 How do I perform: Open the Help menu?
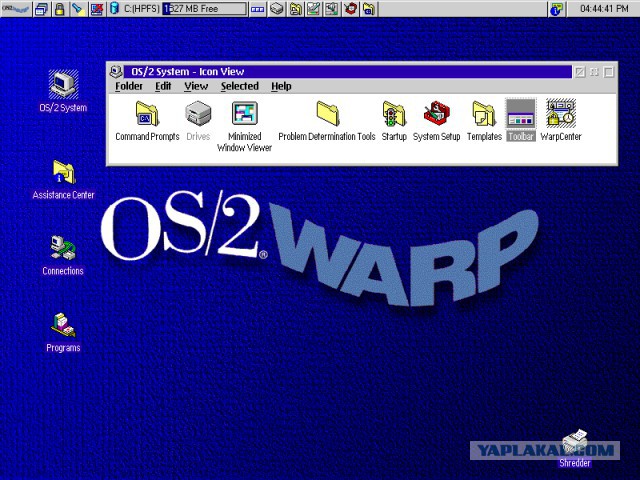coord(281,86)
